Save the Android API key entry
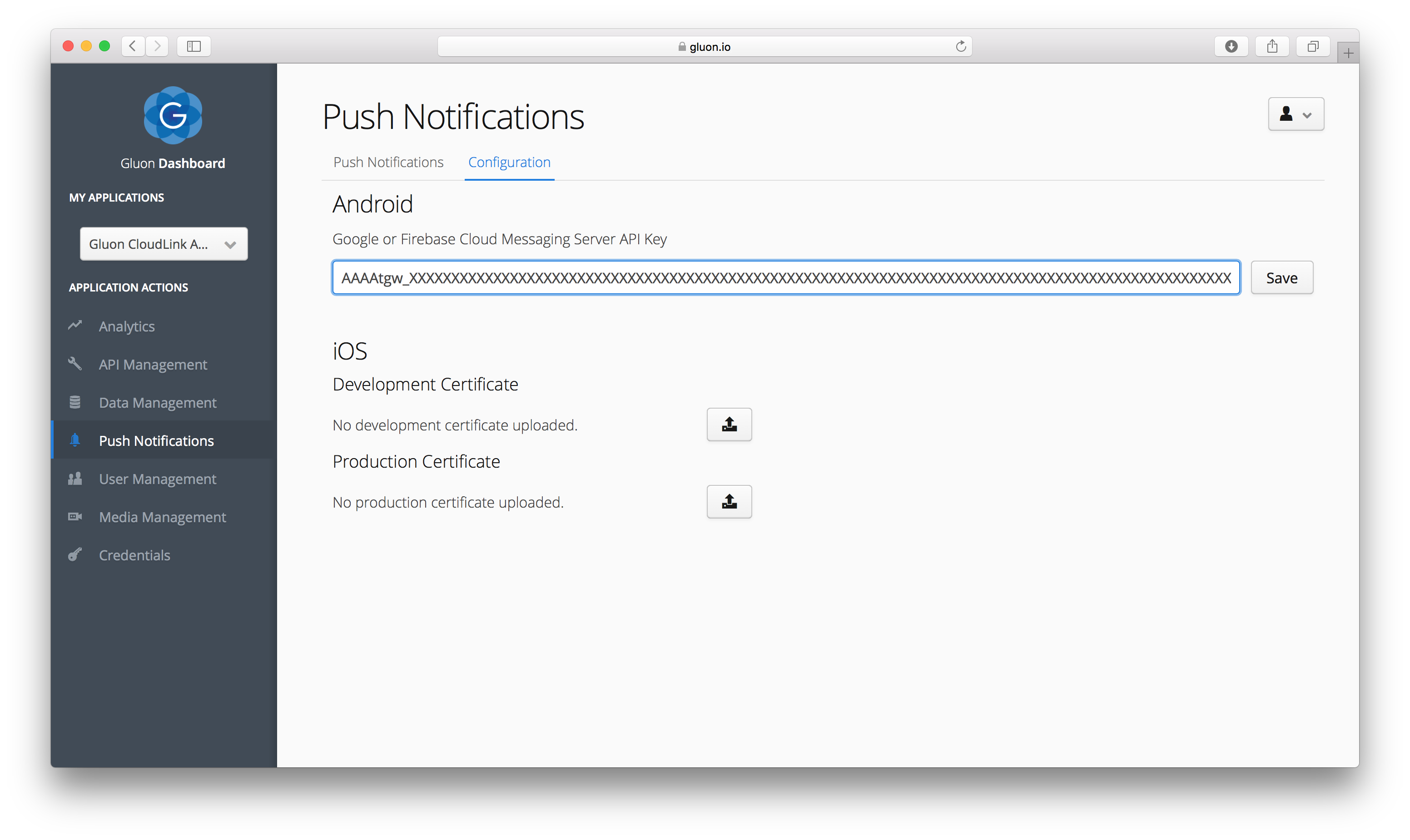 pos(1282,277)
